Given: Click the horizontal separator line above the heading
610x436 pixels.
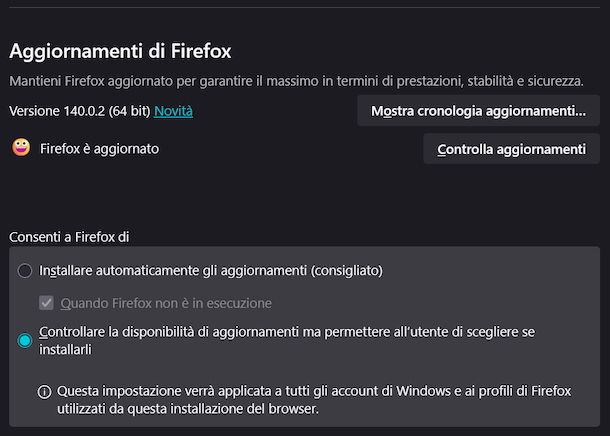Looking at the screenshot, I should point(300,7).
